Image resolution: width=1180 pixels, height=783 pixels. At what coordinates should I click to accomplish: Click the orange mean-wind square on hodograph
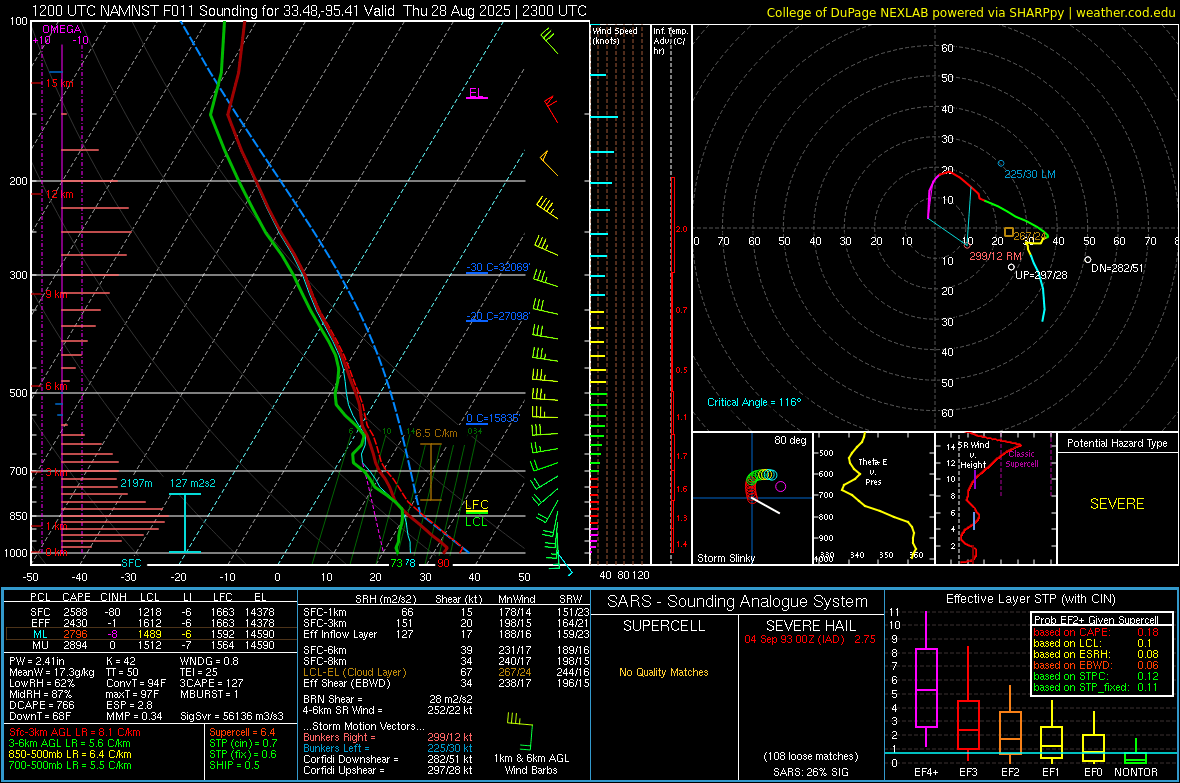point(1008,232)
